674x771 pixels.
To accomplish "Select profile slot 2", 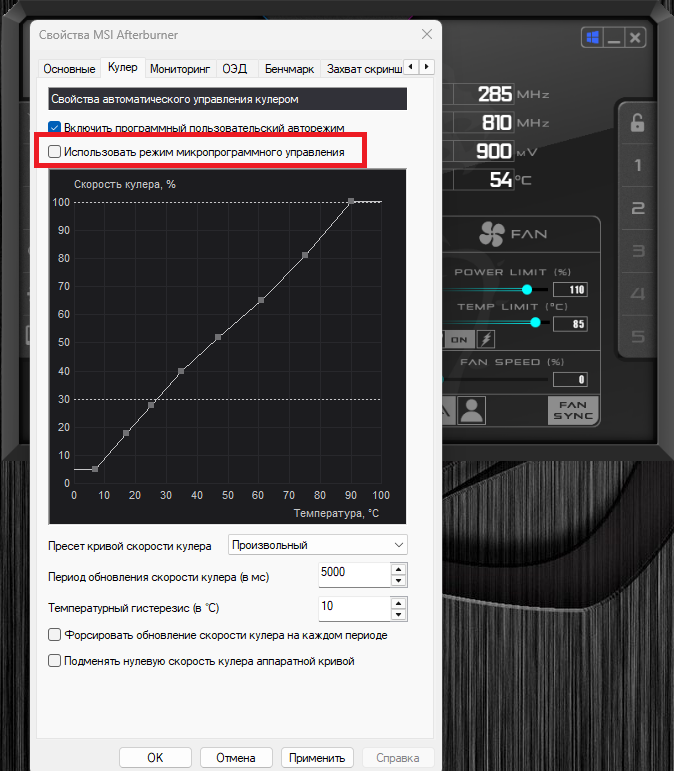I will [638, 208].
